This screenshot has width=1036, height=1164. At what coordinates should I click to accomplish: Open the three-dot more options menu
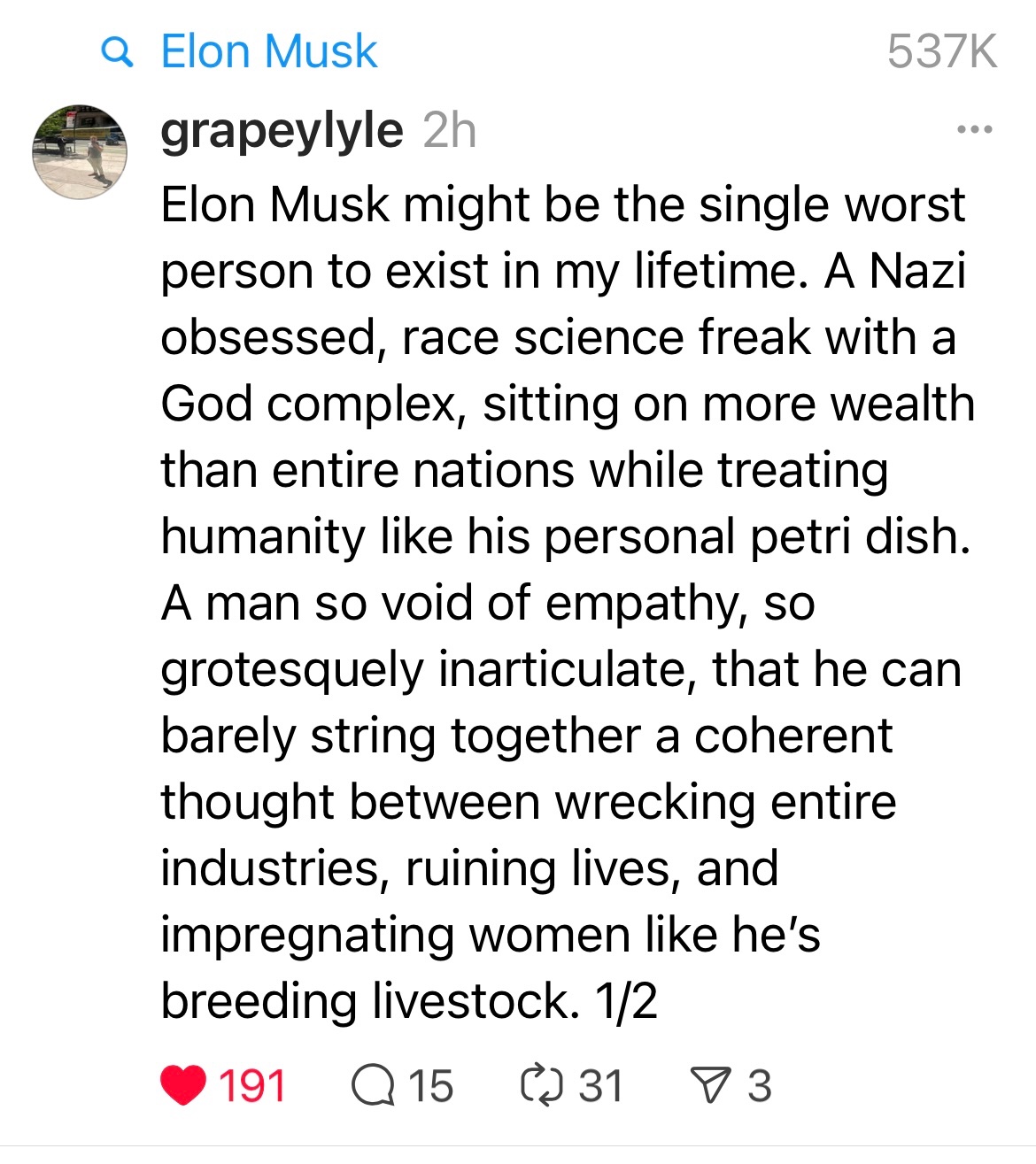click(975, 130)
